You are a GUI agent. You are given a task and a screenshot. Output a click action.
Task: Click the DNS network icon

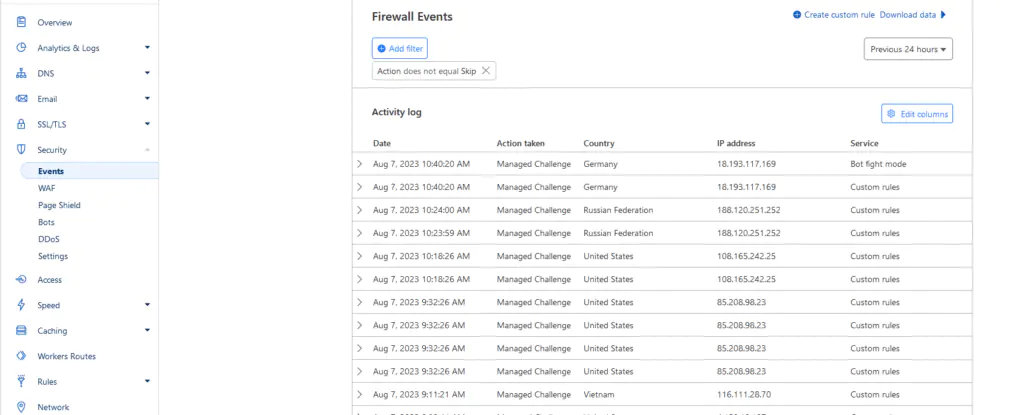click(21, 74)
